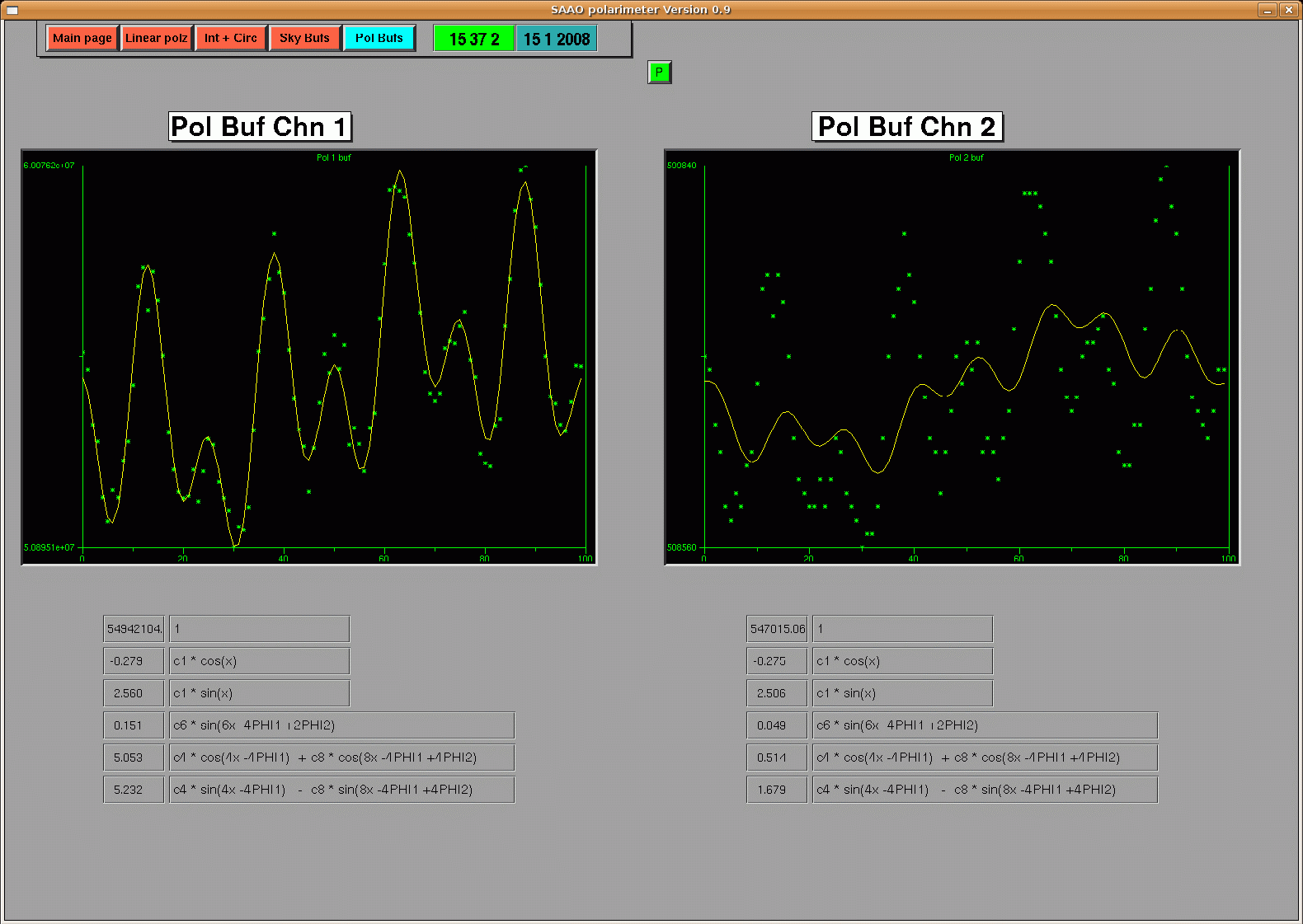Click the Pol 1 buf plot area
Screen dimensions: 1303x924
click(x=308, y=357)
